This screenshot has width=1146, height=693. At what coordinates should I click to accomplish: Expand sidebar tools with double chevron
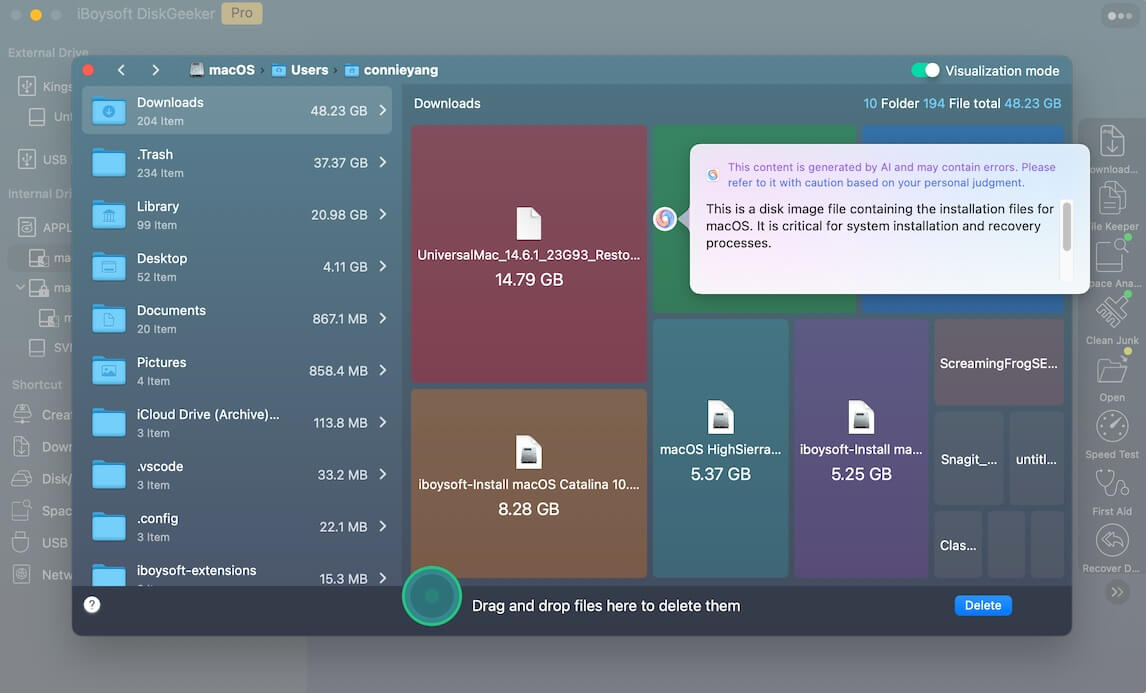[x=1116, y=592]
